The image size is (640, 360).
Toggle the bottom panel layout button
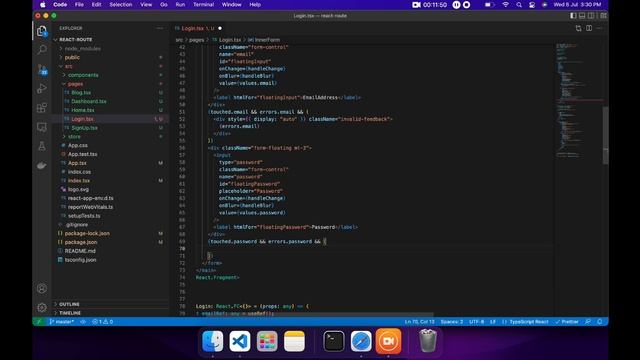582,16
